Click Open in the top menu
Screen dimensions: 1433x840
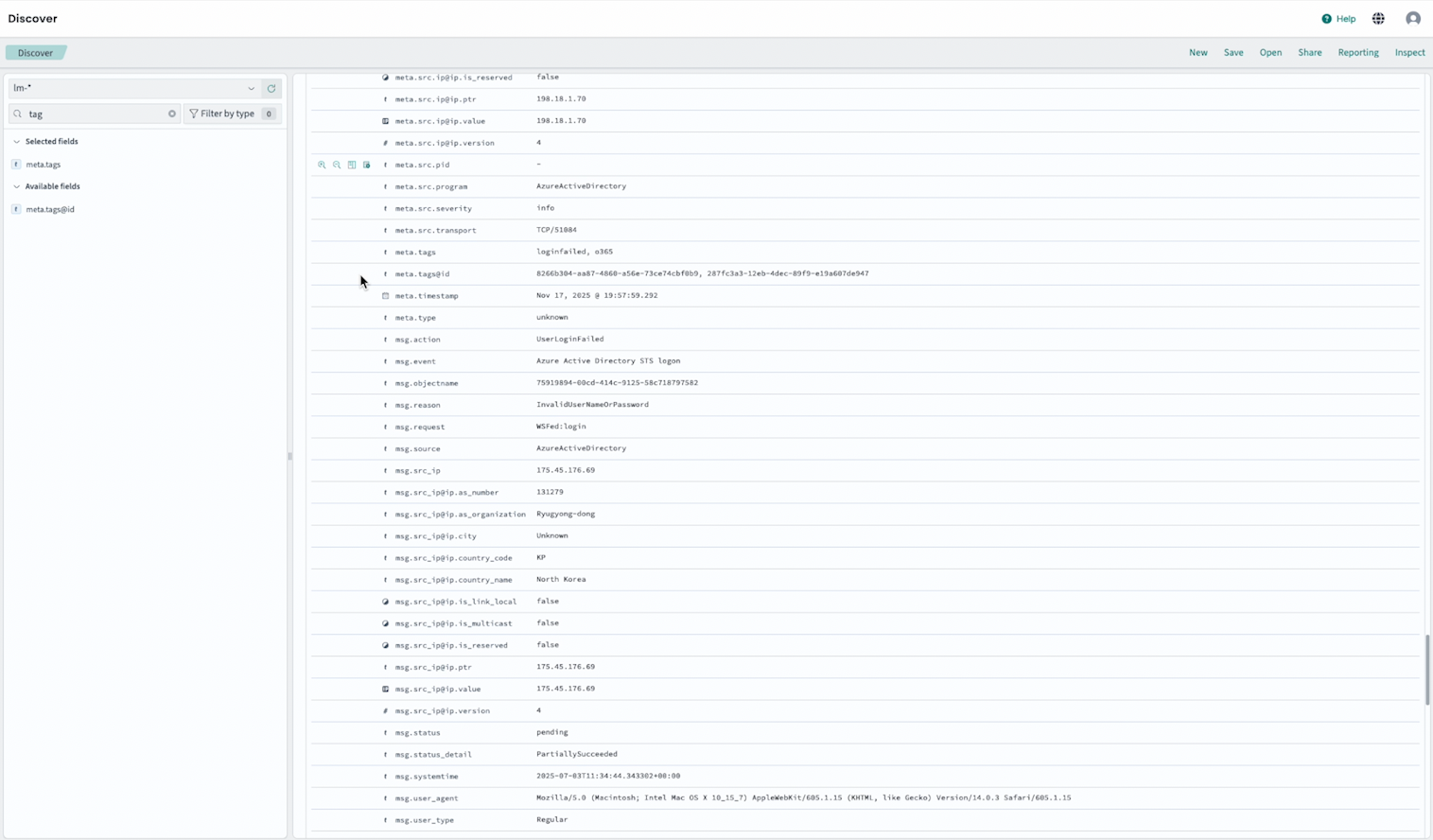[x=1270, y=53]
